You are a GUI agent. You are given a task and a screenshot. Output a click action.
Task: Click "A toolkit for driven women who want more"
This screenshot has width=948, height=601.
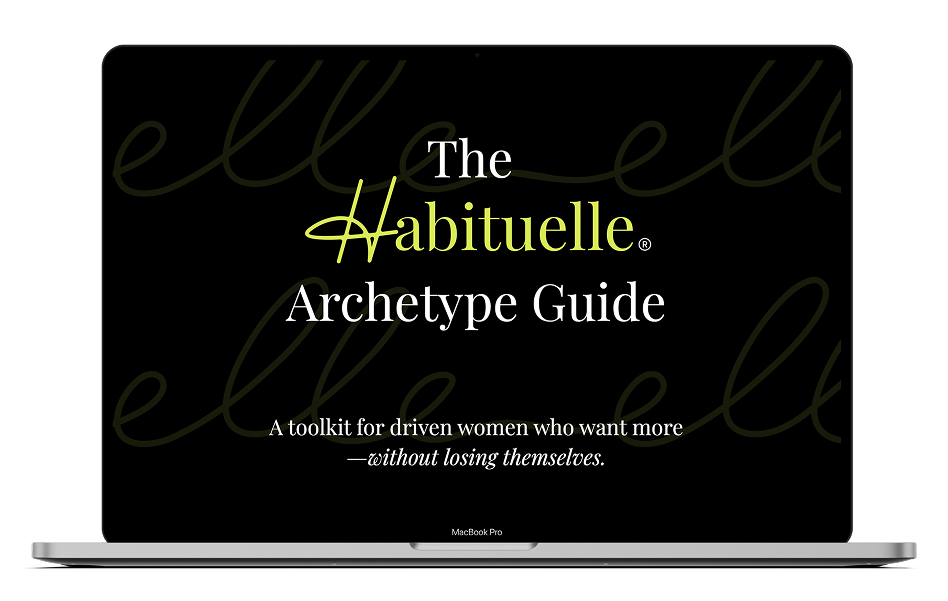476,427
